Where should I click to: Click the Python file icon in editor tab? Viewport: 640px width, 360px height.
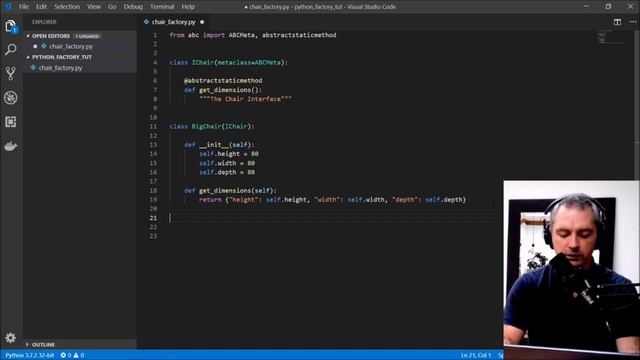147,22
